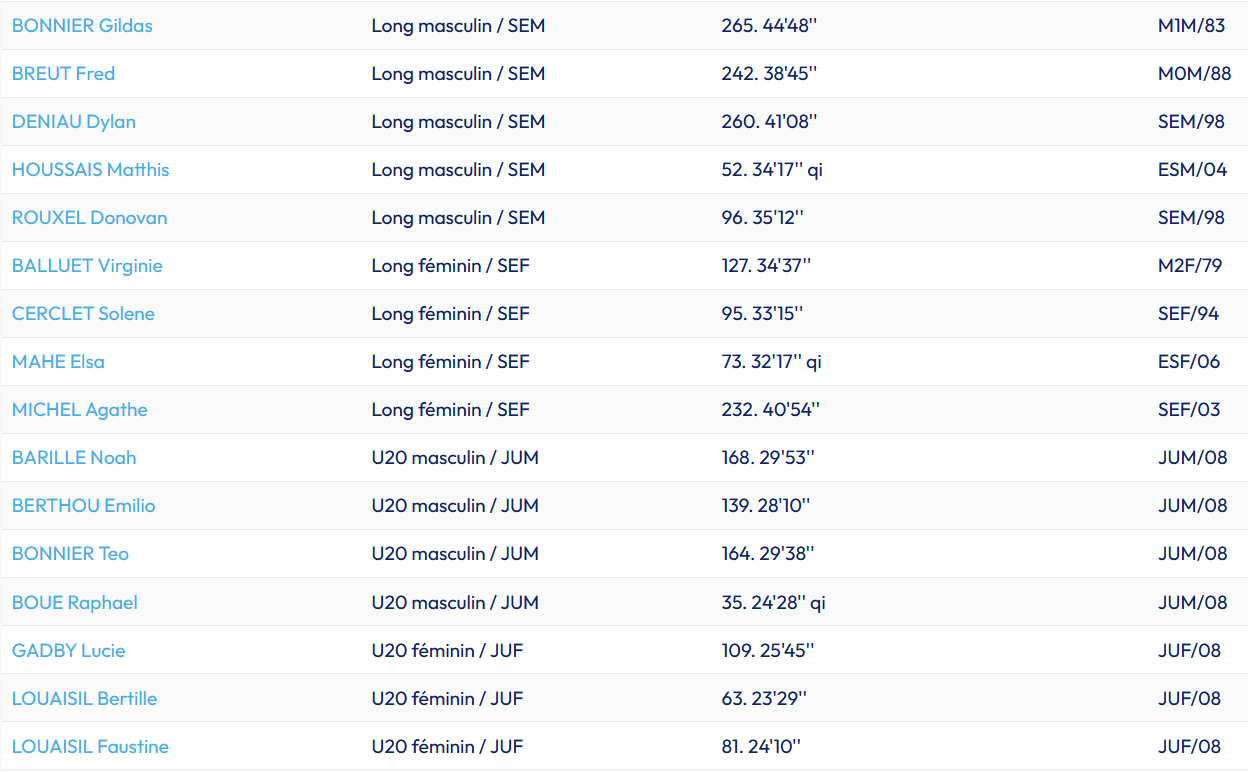
Task: Click the ESM/04 category cell
Action: 1192,170
